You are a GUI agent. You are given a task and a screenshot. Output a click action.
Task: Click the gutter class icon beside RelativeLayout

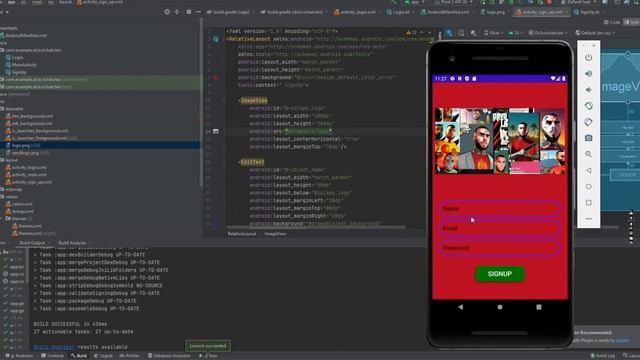[216, 39]
